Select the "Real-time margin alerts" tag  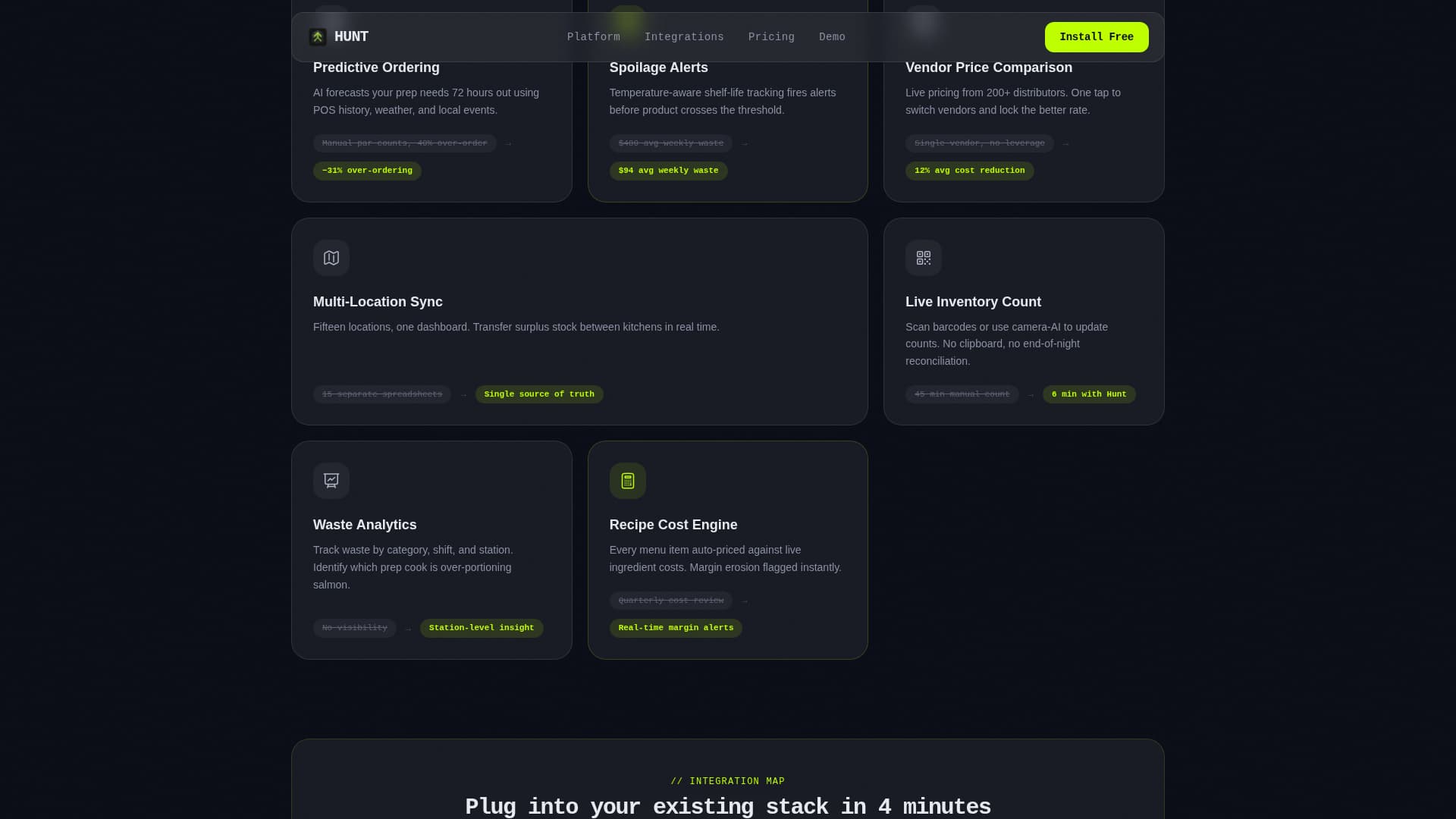click(x=675, y=628)
